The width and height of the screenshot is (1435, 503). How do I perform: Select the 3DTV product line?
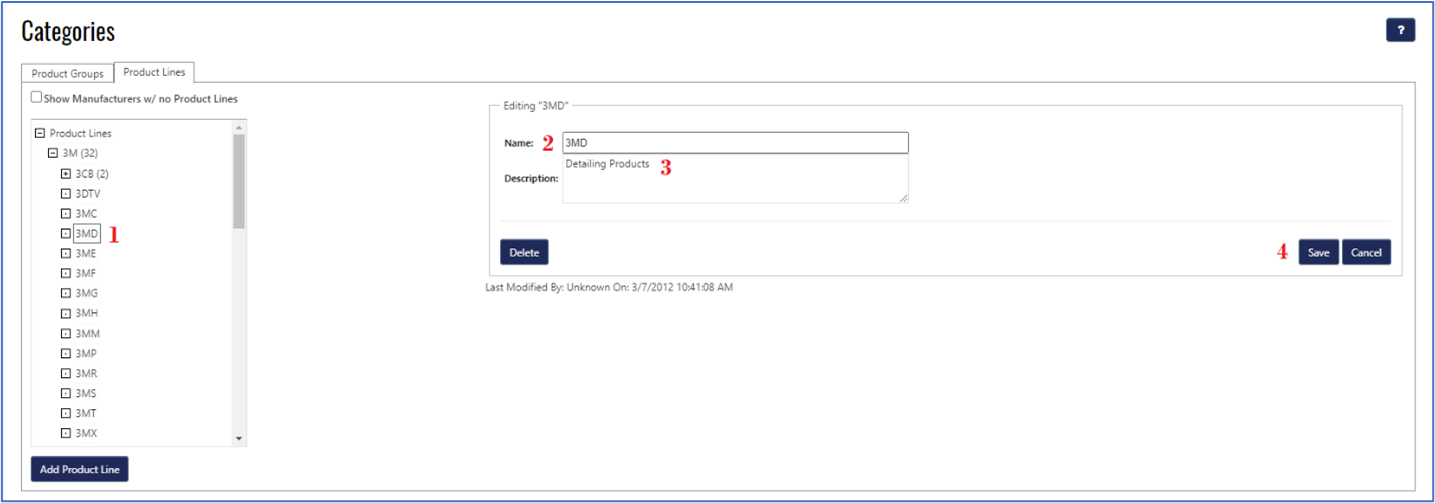point(87,193)
